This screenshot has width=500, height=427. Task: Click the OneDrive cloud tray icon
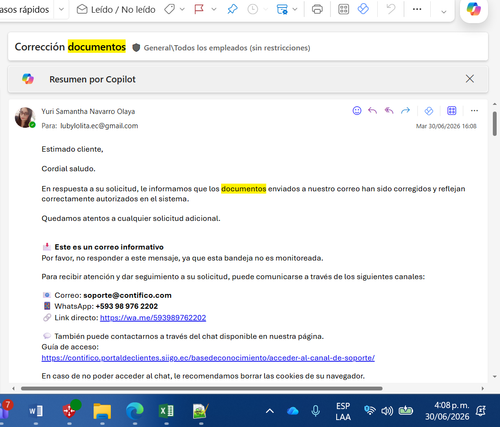coord(293,411)
